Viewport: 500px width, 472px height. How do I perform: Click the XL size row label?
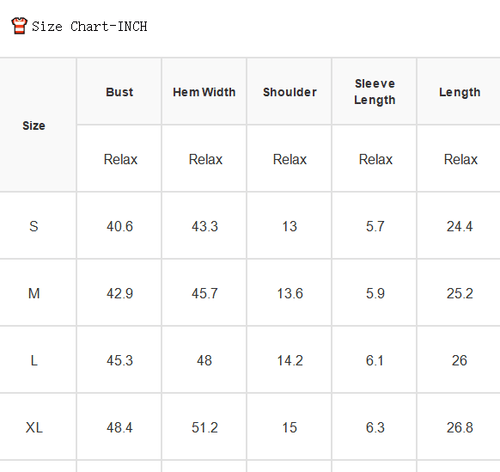34,427
